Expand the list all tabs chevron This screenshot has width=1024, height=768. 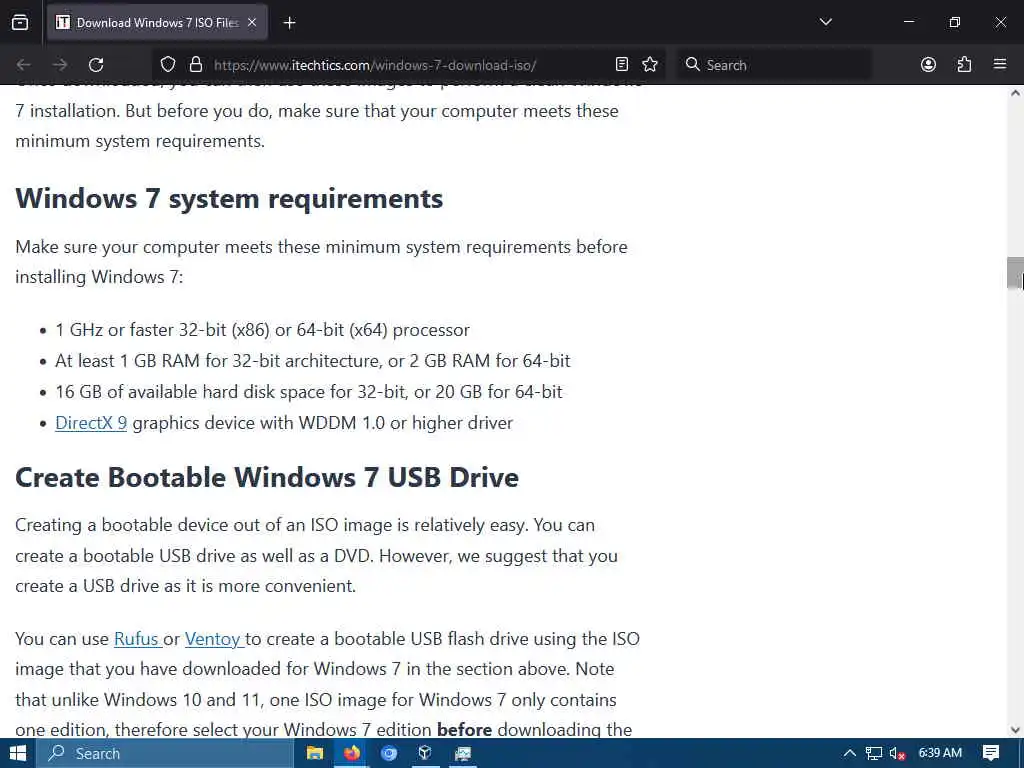(825, 22)
